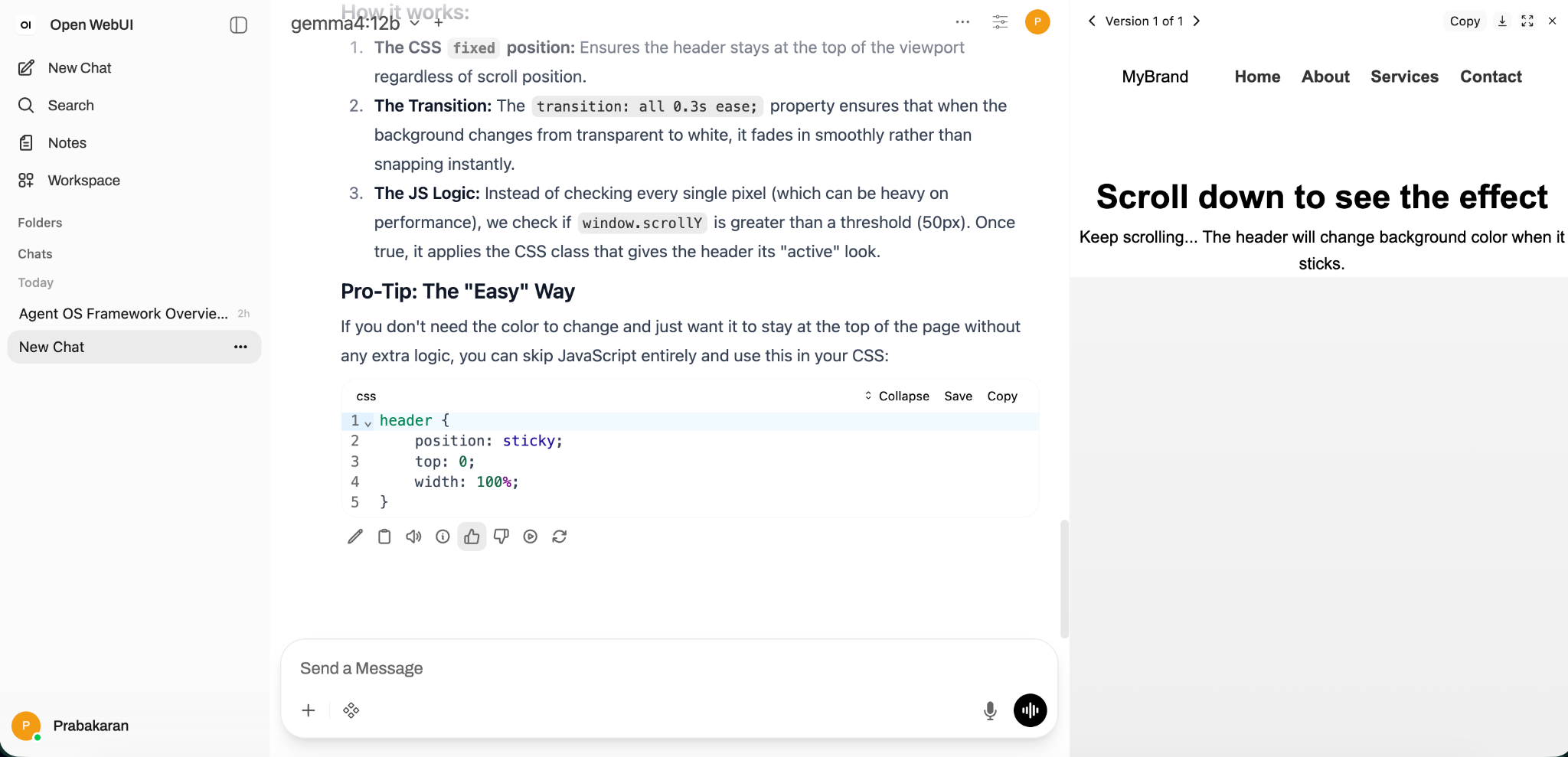Edit the response with pencil icon

click(x=355, y=537)
